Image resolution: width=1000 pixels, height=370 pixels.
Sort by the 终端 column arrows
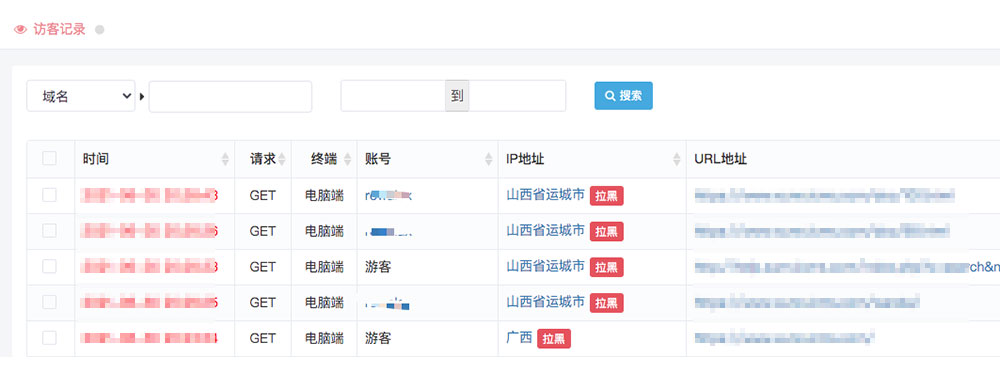coord(348,159)
